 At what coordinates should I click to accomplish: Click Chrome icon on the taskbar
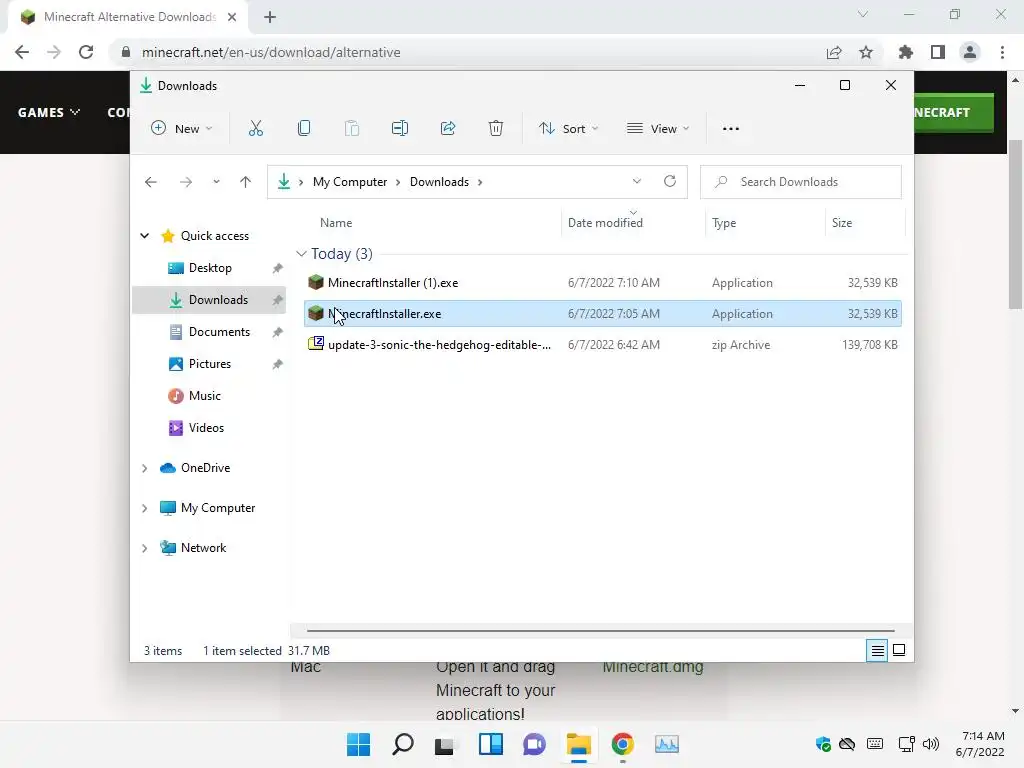click(x=622, y=744)
